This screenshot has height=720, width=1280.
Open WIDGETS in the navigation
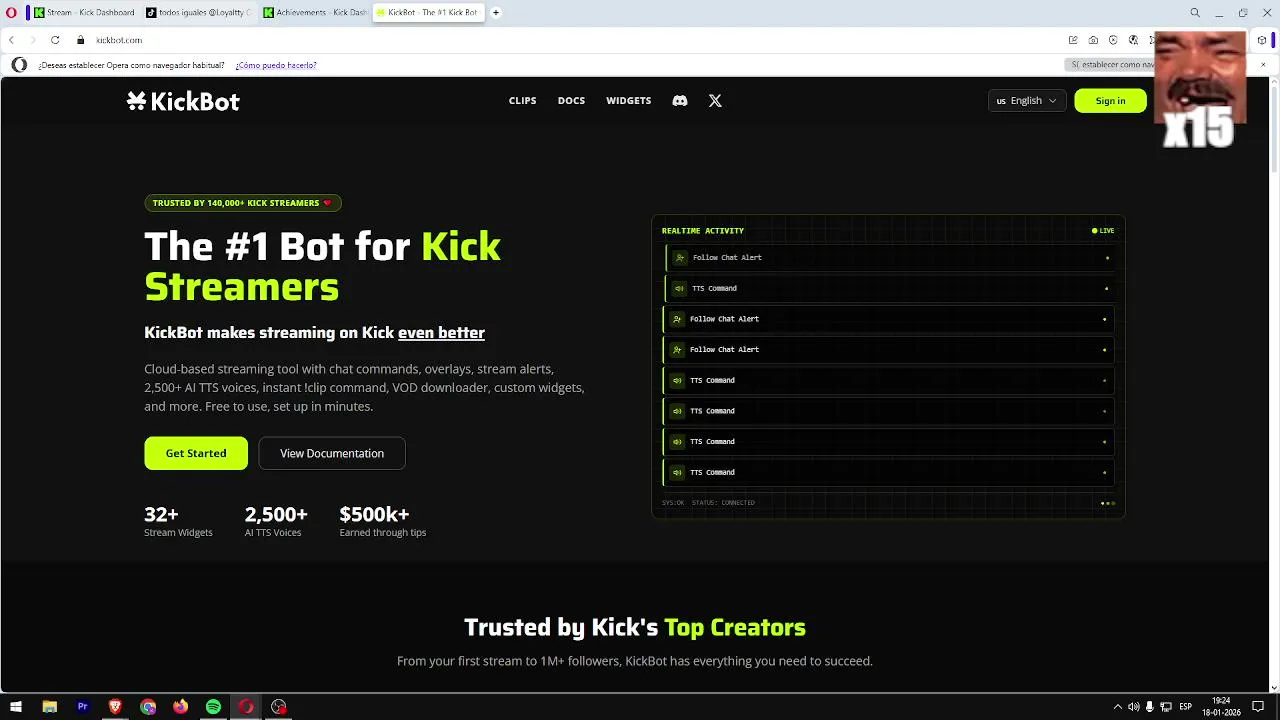click(628, 101)
